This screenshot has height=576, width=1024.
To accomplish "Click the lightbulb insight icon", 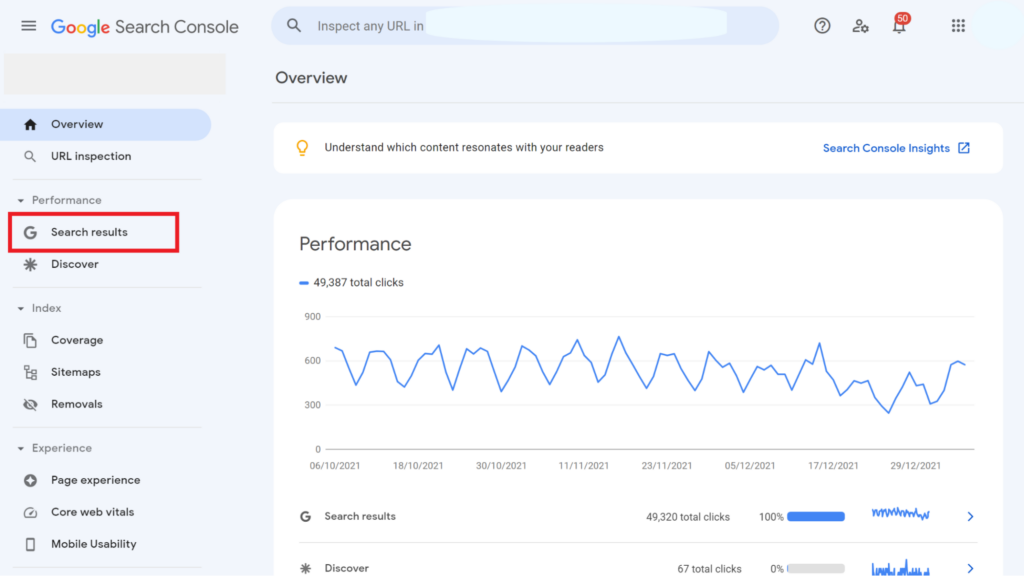I will [x=302, y=148].
